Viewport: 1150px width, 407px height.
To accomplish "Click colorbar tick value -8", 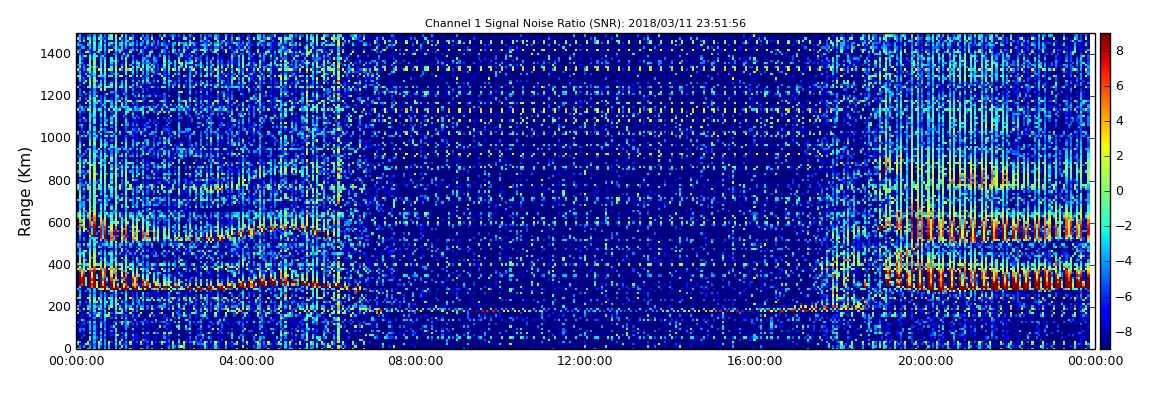I will 1123,331.
